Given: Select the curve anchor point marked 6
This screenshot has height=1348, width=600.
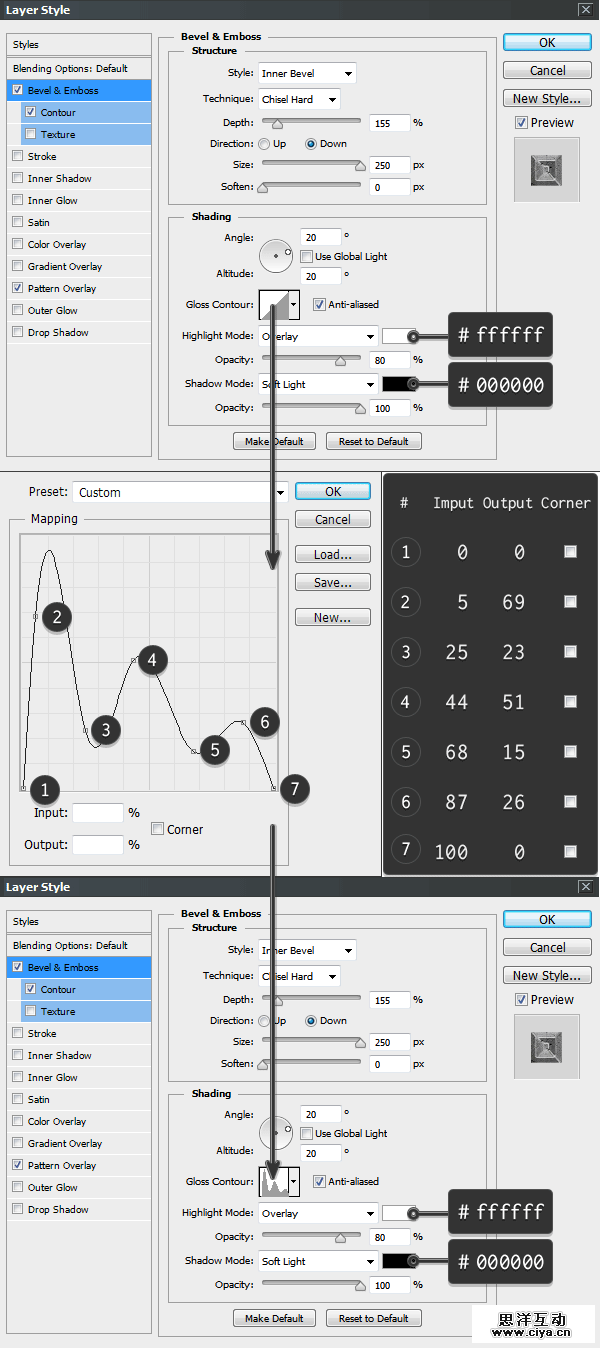Looking at the screenshot, I should point(243,722).
